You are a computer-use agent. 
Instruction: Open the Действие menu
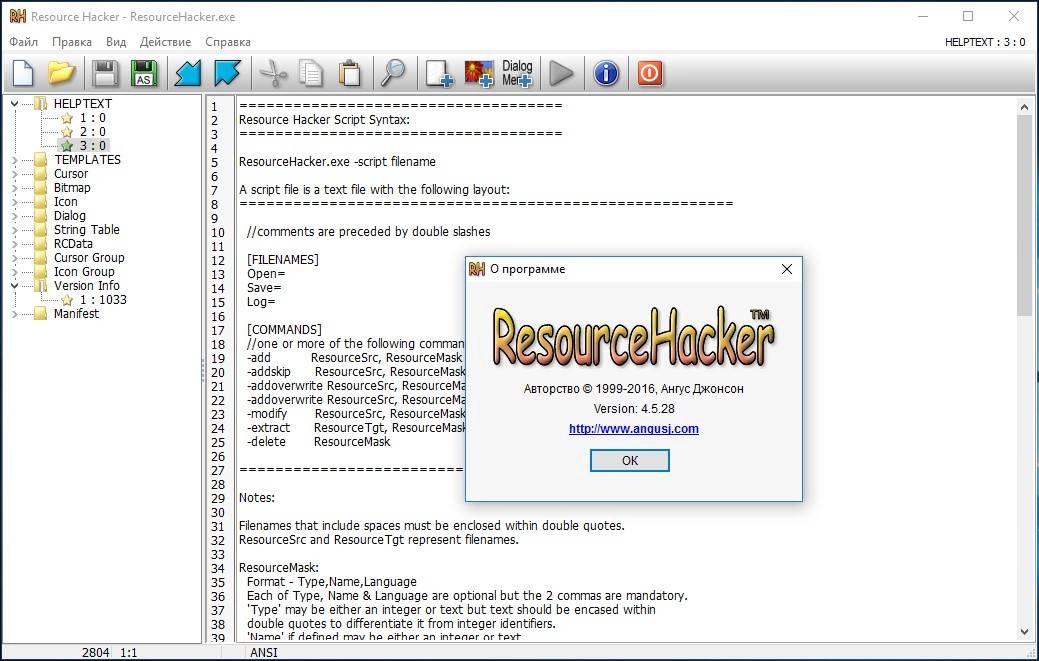click(165, 42)
